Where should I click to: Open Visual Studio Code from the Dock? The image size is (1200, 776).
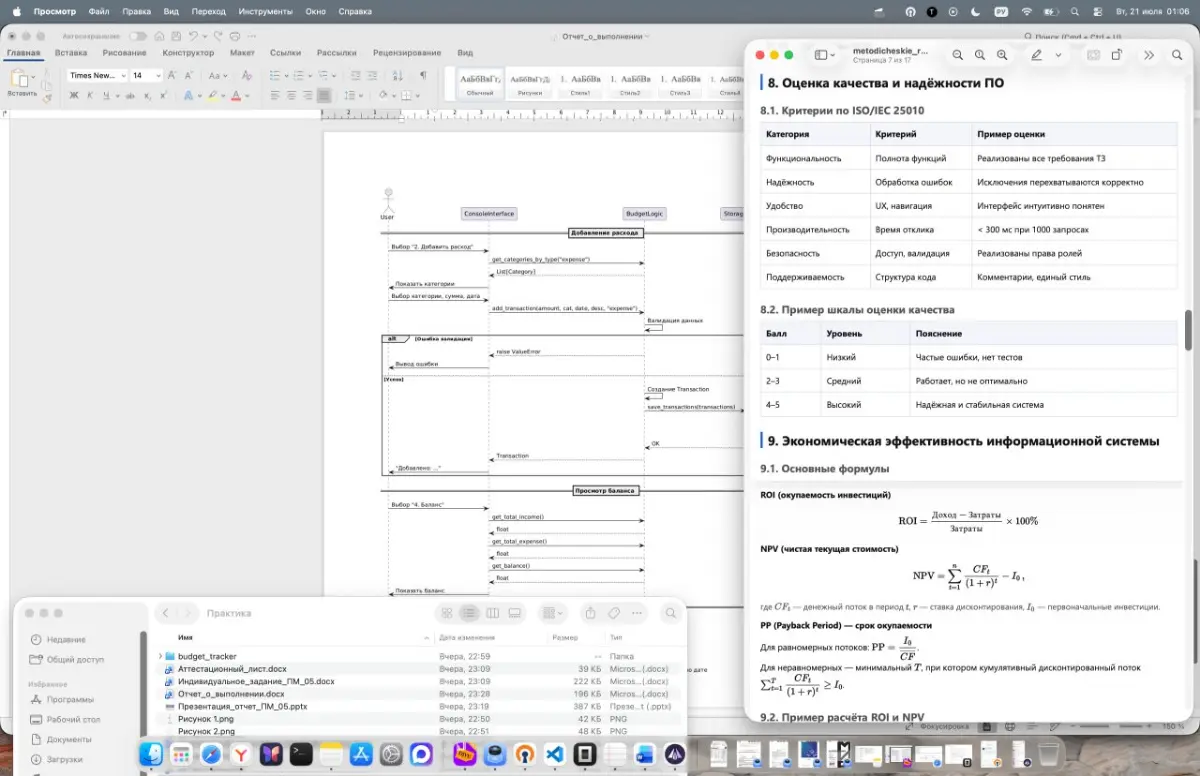(x=557, y=754)
